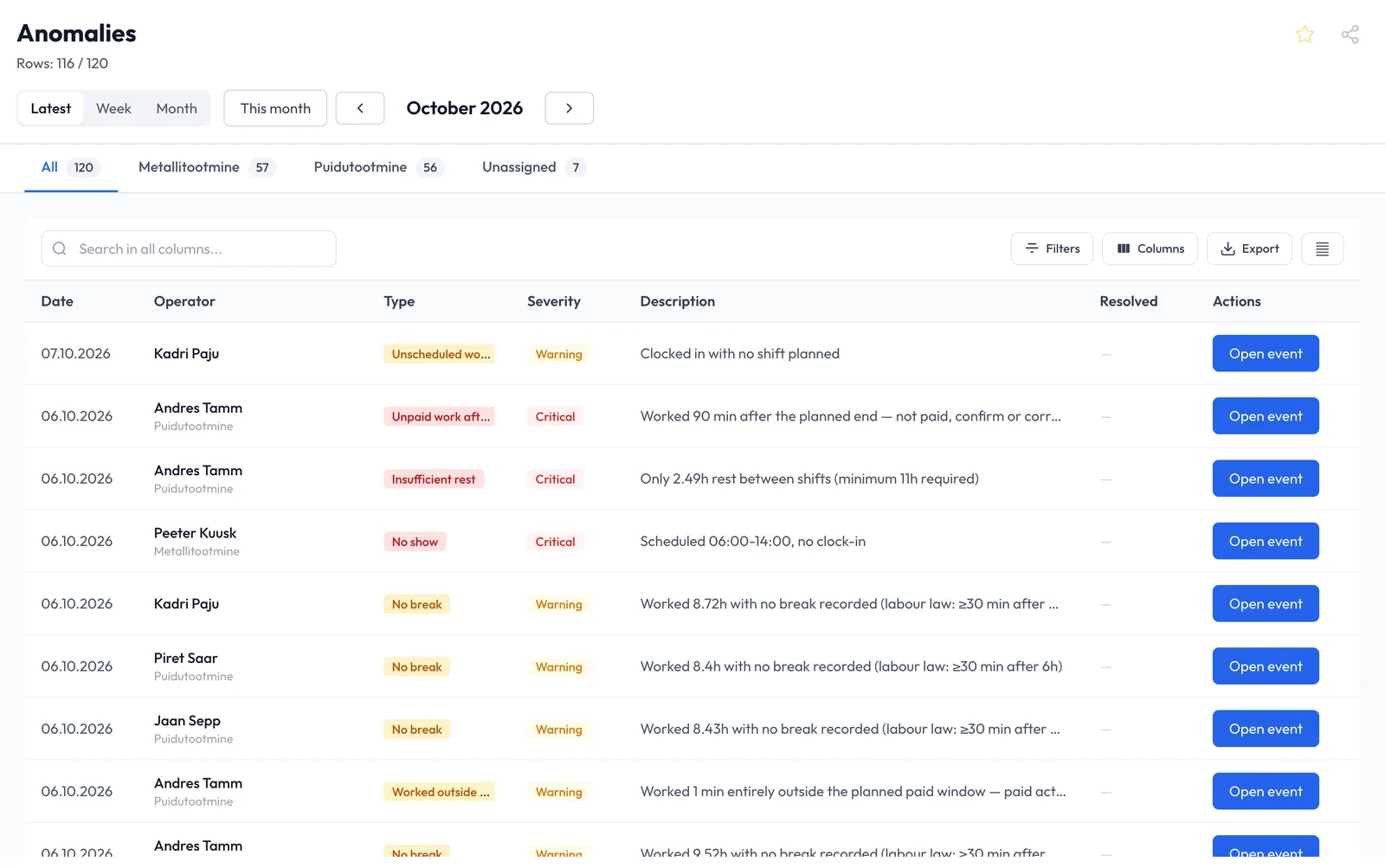Image resolution: width=1385 pixels, height=868 pixels.
Task: Open event for Kadri Paju on 07.10.2026
Action: click(x=1266, y=354)
